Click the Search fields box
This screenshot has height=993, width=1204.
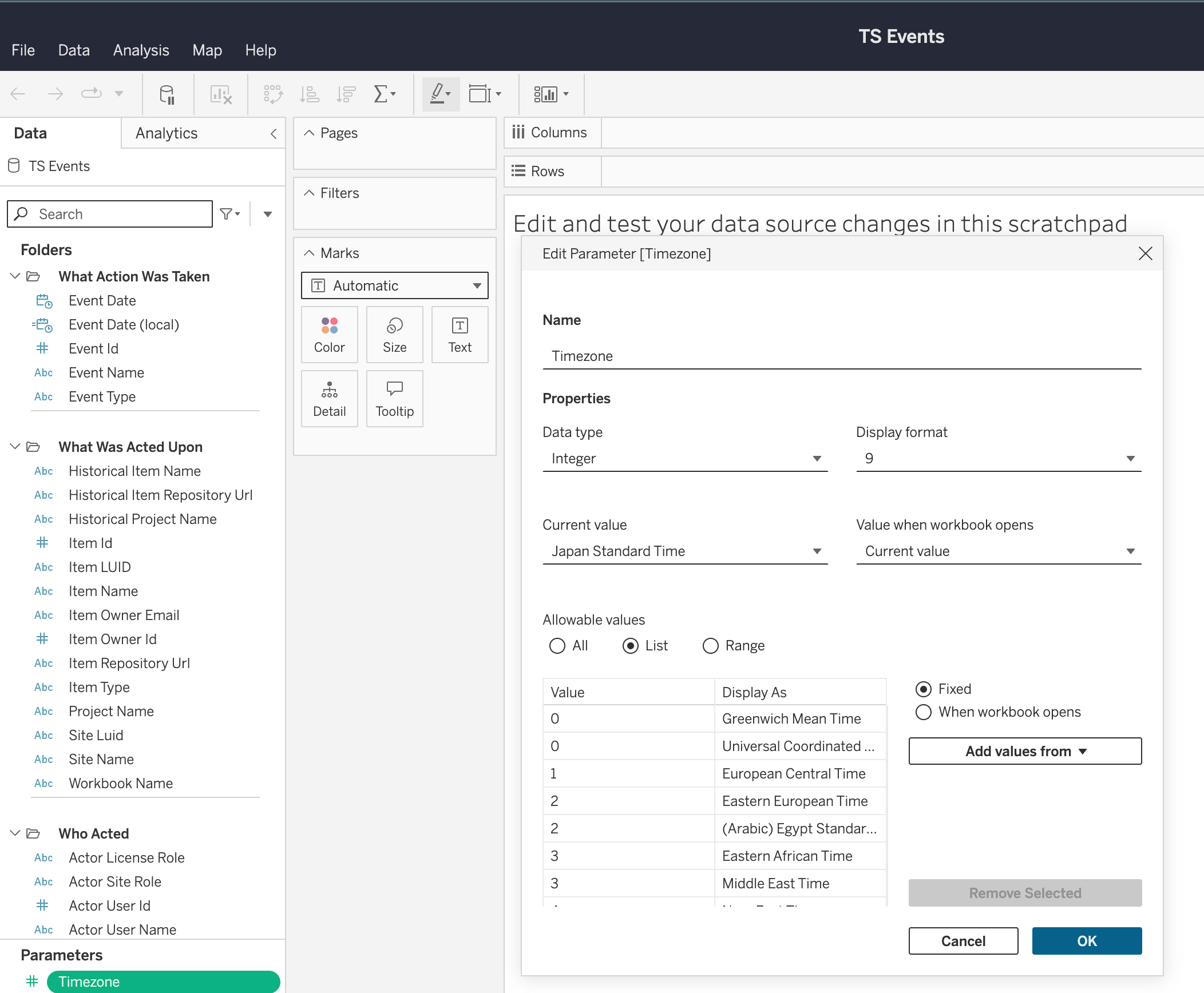(110, 214)
